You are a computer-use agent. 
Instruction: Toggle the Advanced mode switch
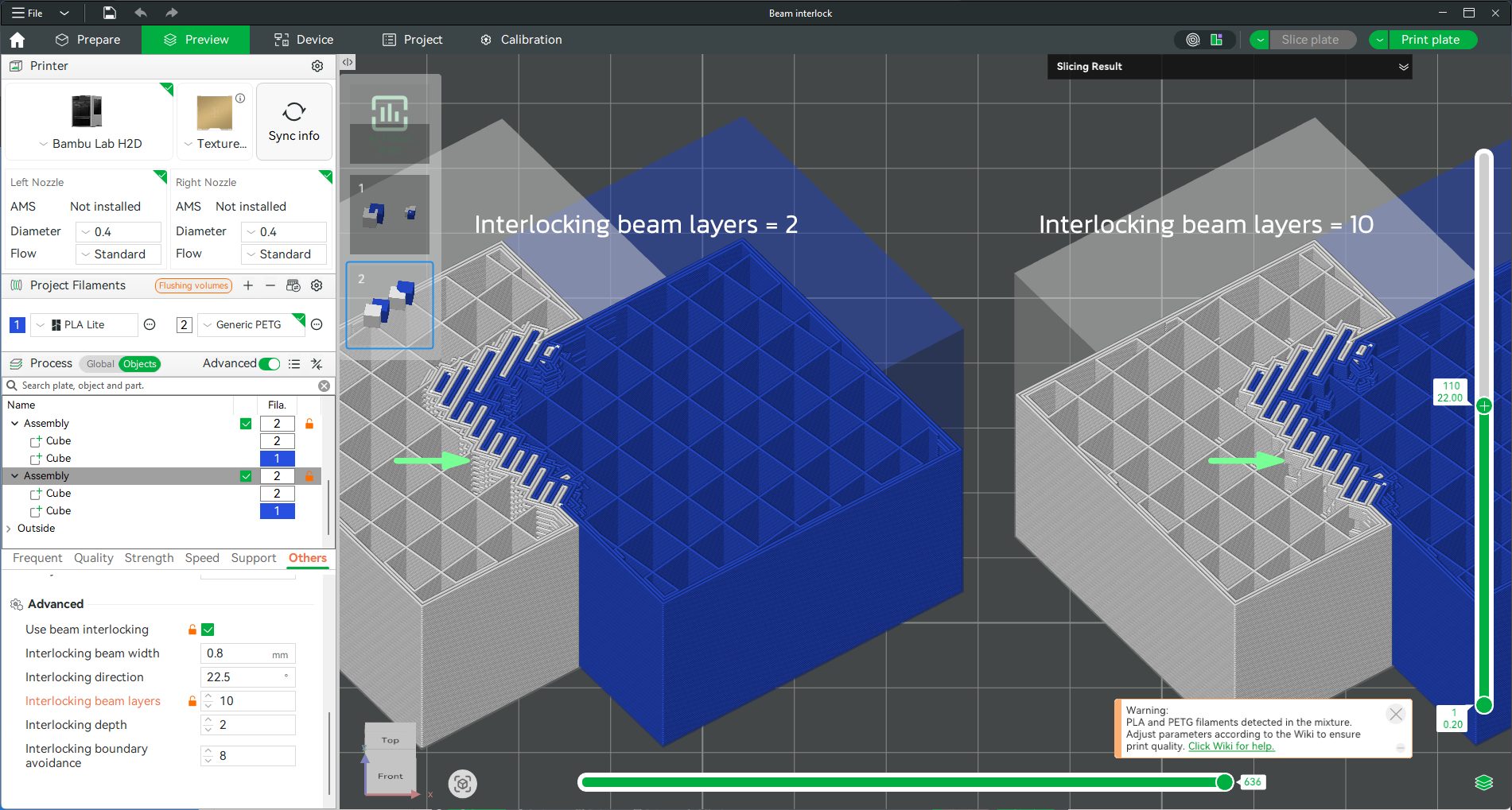(270, 364)
